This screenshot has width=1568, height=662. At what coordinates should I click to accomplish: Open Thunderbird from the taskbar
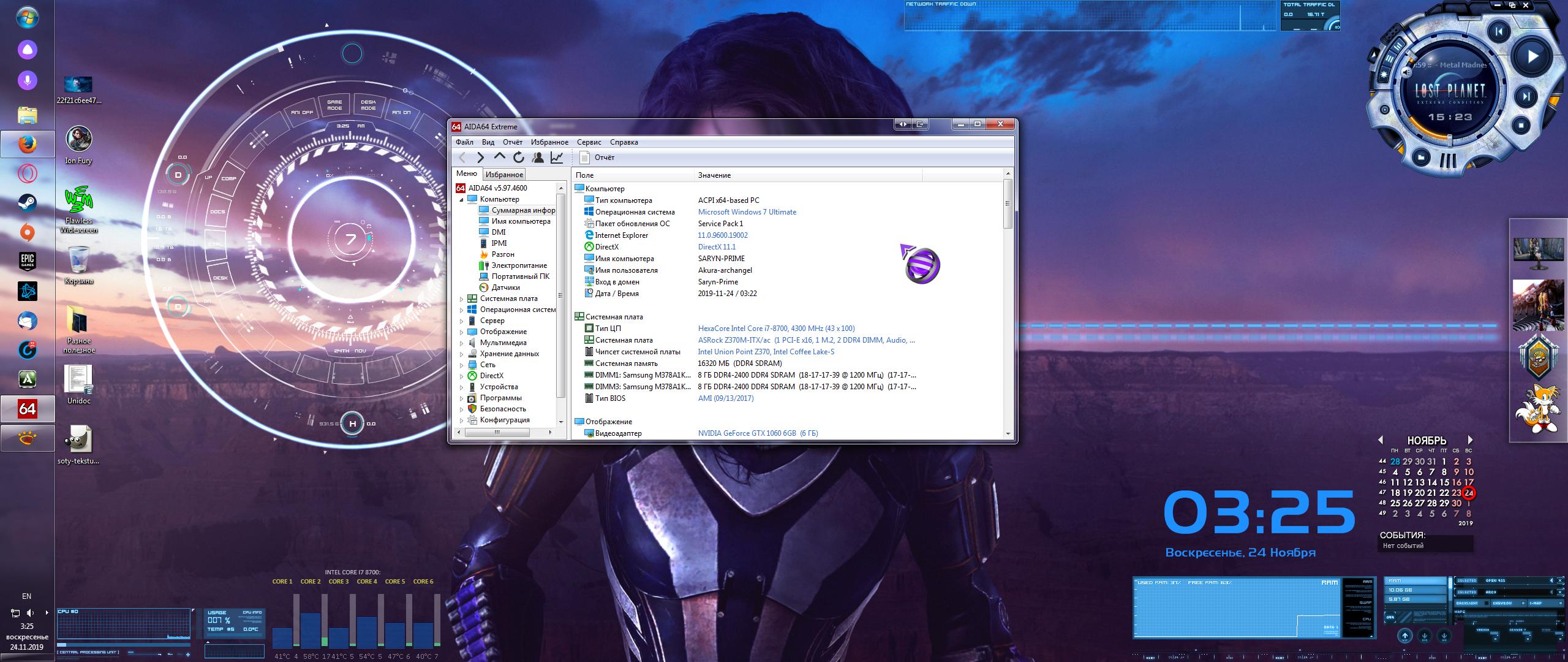coord(27,321)
